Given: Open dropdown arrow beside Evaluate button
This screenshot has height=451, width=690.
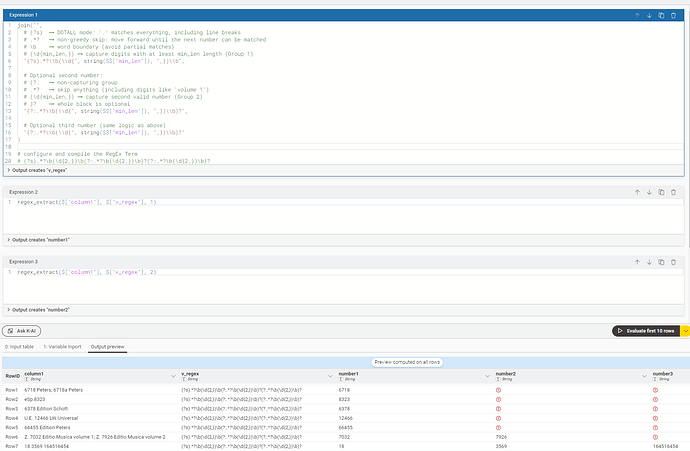Looking at the screenshot, I should coord(684,330).
